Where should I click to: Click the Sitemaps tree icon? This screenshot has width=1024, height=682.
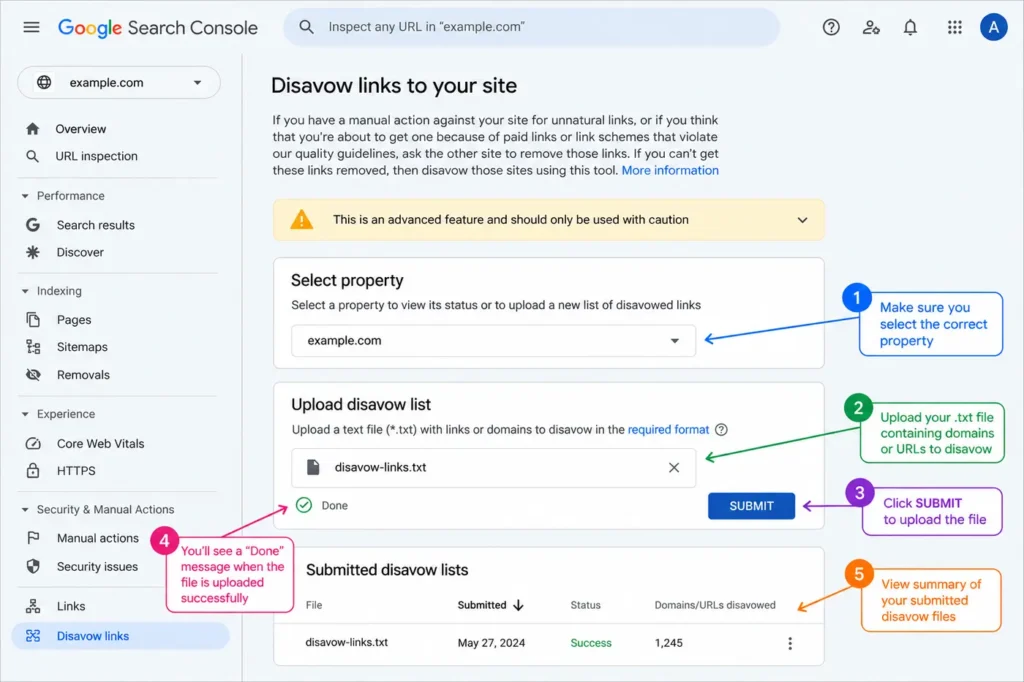coord(33,347)
